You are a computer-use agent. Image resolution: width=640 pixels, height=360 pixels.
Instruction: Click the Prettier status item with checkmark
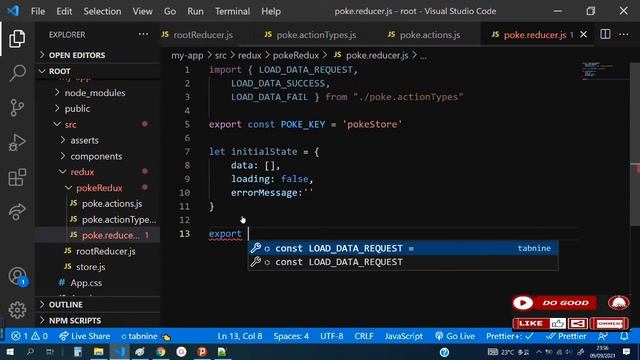(566, 336)
